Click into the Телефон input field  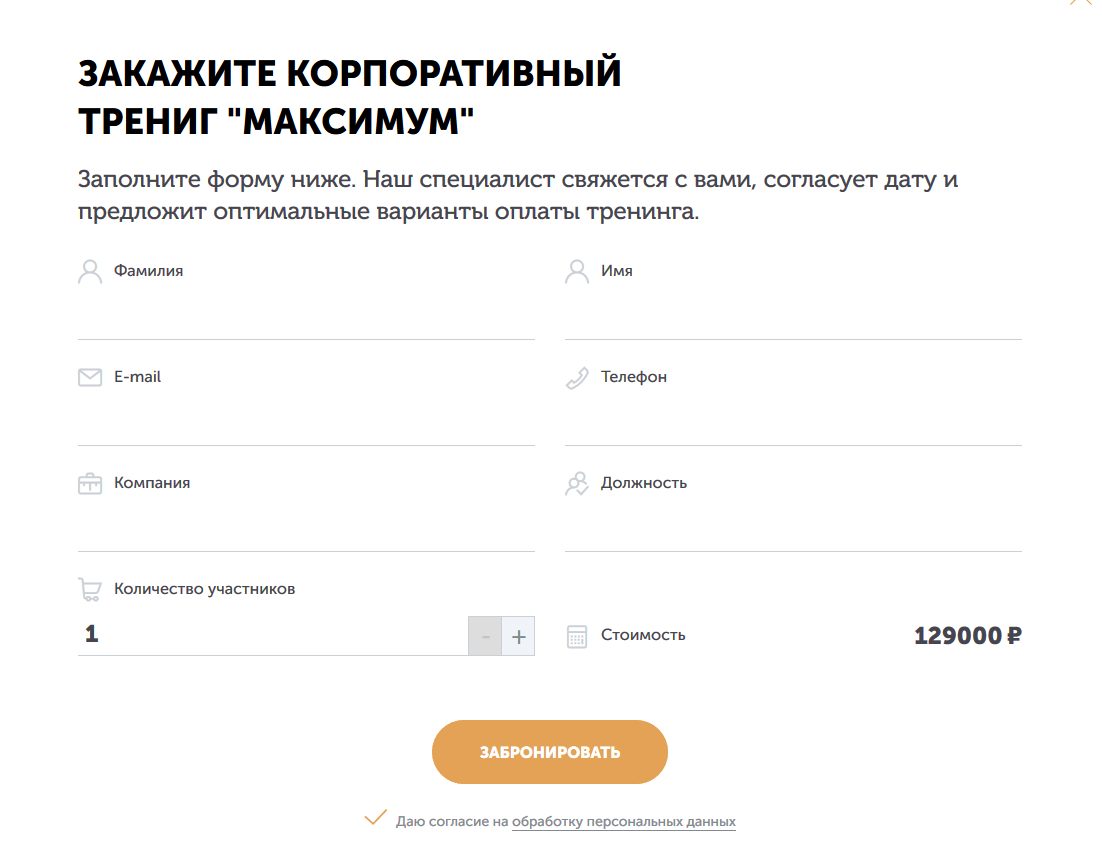coord(793,421)
